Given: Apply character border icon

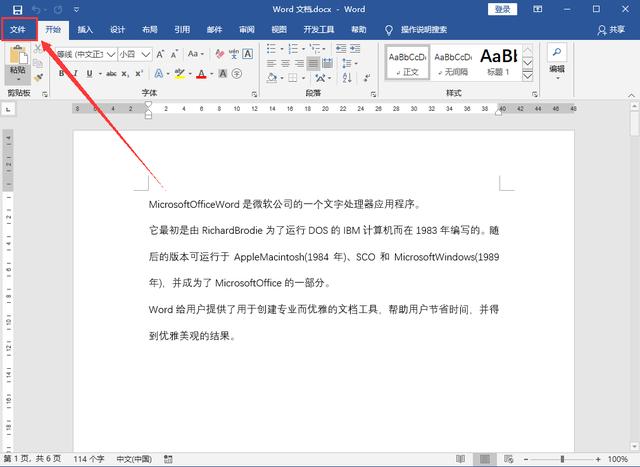Looking at the screenshot, I should coord(247,54).
